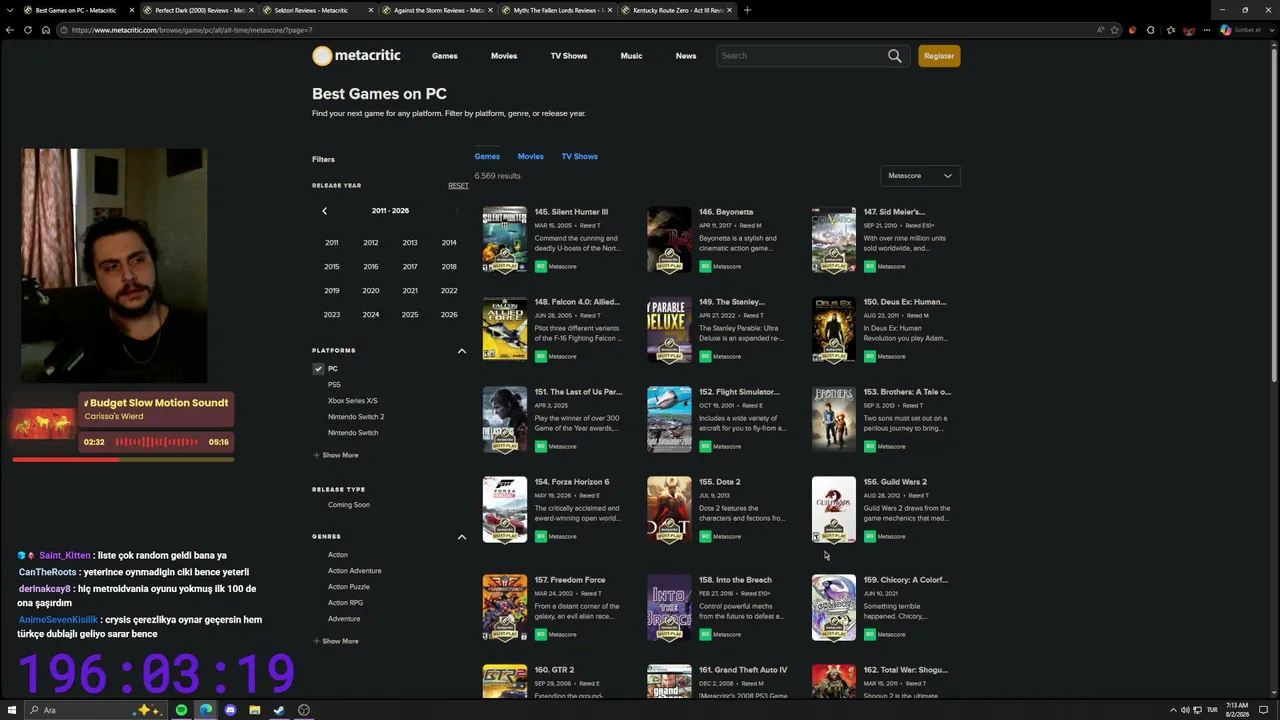Image resolution: width=1280 pixels, height=720 pixels.
Task: Click the metascore badge for Into the Breach
Action: pos(705,634)
